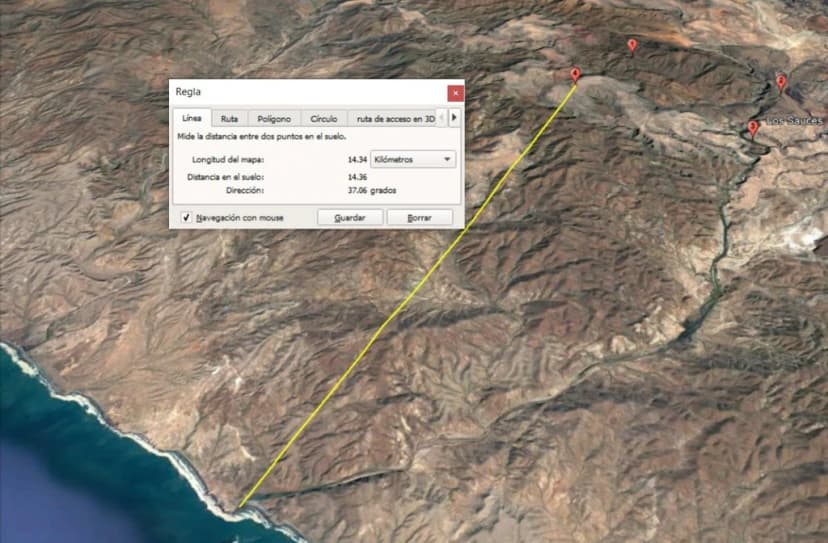Viewport: 828px width, 543px height.
Task: Click the Regla dialog title bar
Action: pyautogui.click(x=300, y=92)
